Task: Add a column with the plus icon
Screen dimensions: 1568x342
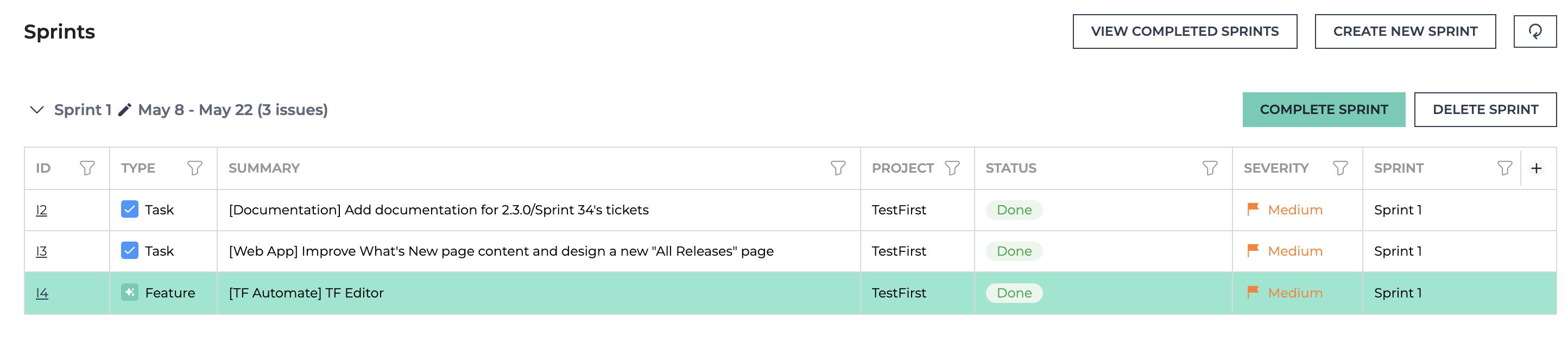Action: pos(1537,168)
